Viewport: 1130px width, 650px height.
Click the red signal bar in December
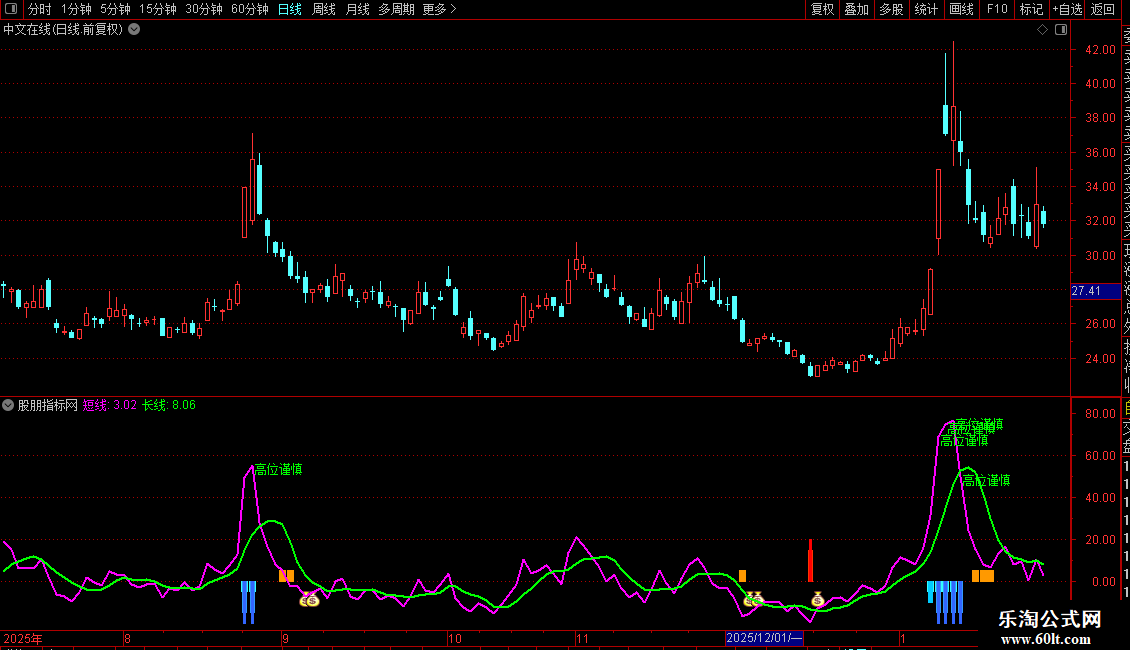(x=811, y=560)
